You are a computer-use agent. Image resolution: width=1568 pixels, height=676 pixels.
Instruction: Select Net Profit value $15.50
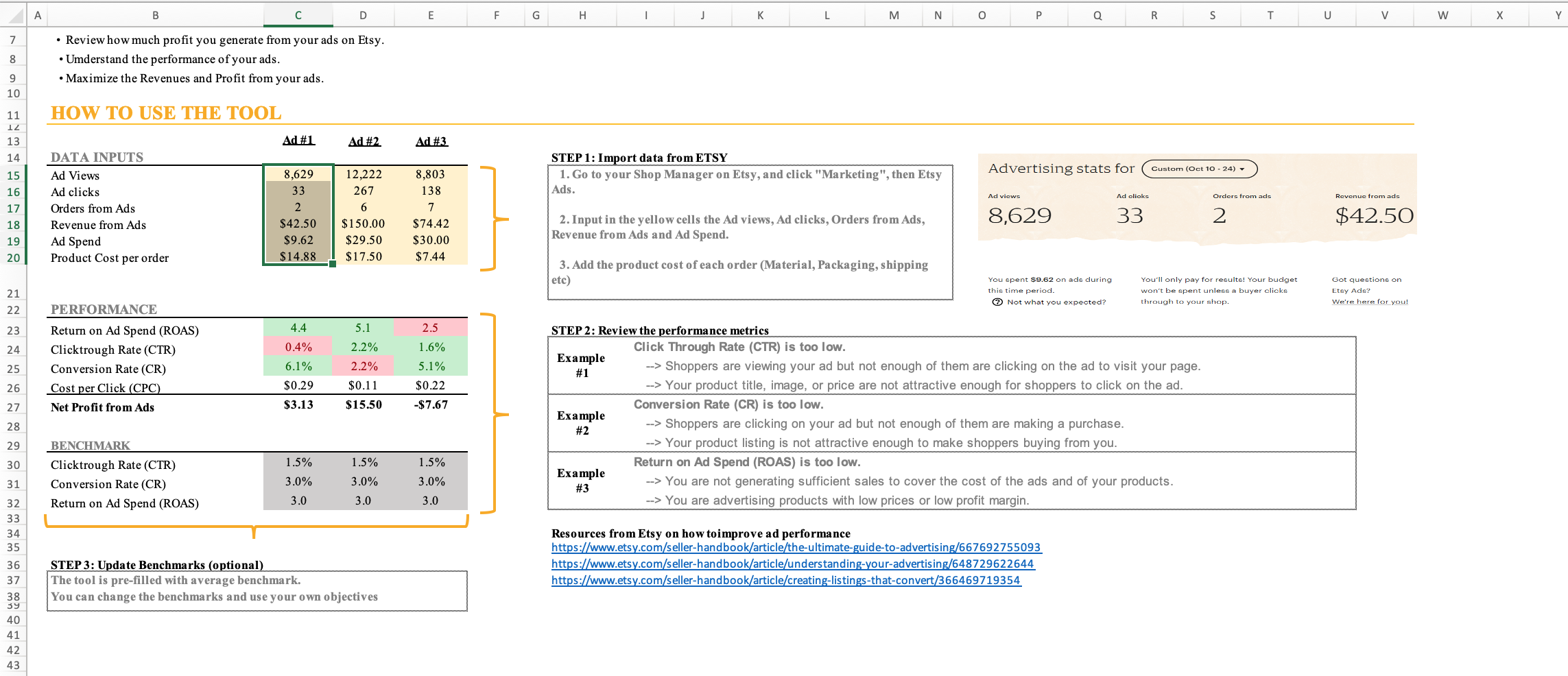pyautogui.click(x=364, y=405)
